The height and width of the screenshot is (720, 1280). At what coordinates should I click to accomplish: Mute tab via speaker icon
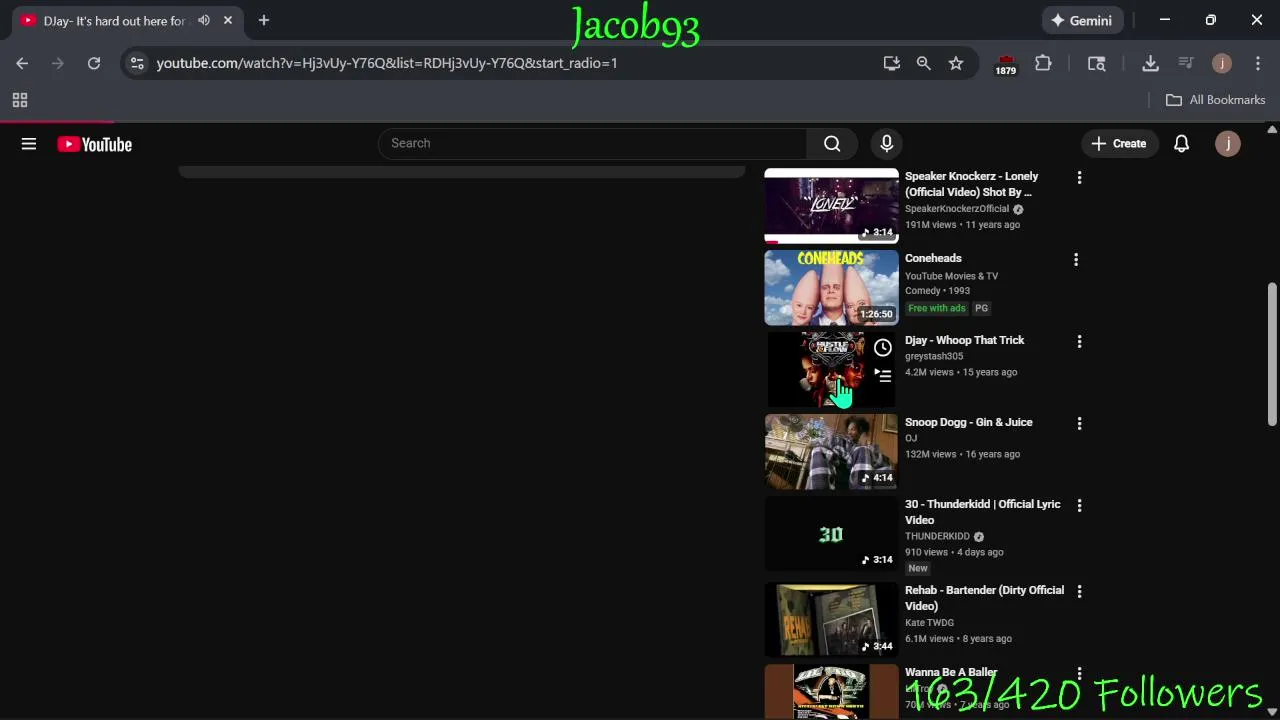pyautogui.click(x=204, y=20)
